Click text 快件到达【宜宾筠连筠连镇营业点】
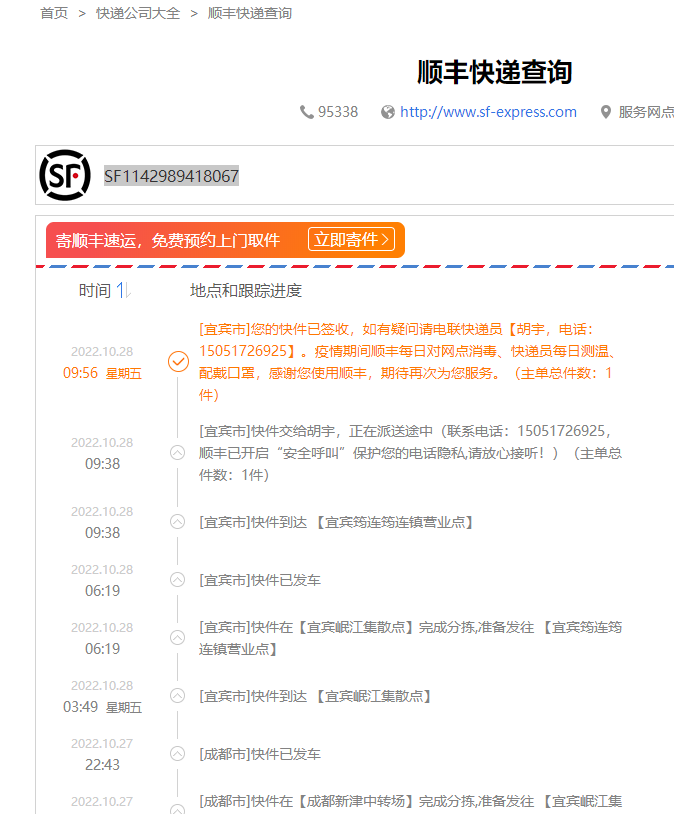The width and height of the screenshot is (674, 814). (336, 522)
